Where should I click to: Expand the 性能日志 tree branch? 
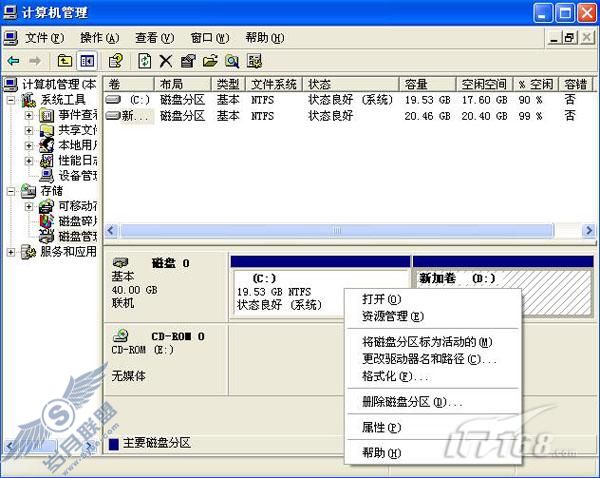(29, 161)
